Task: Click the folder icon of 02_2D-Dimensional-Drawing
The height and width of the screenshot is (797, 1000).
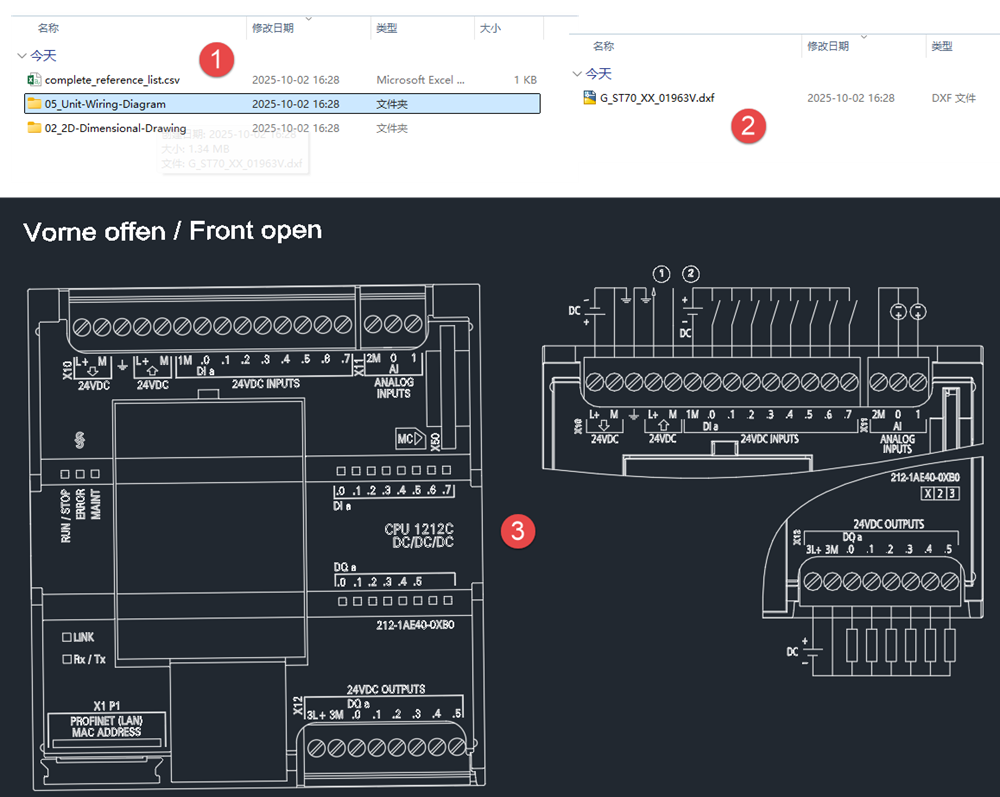Action: click(34, 128)
